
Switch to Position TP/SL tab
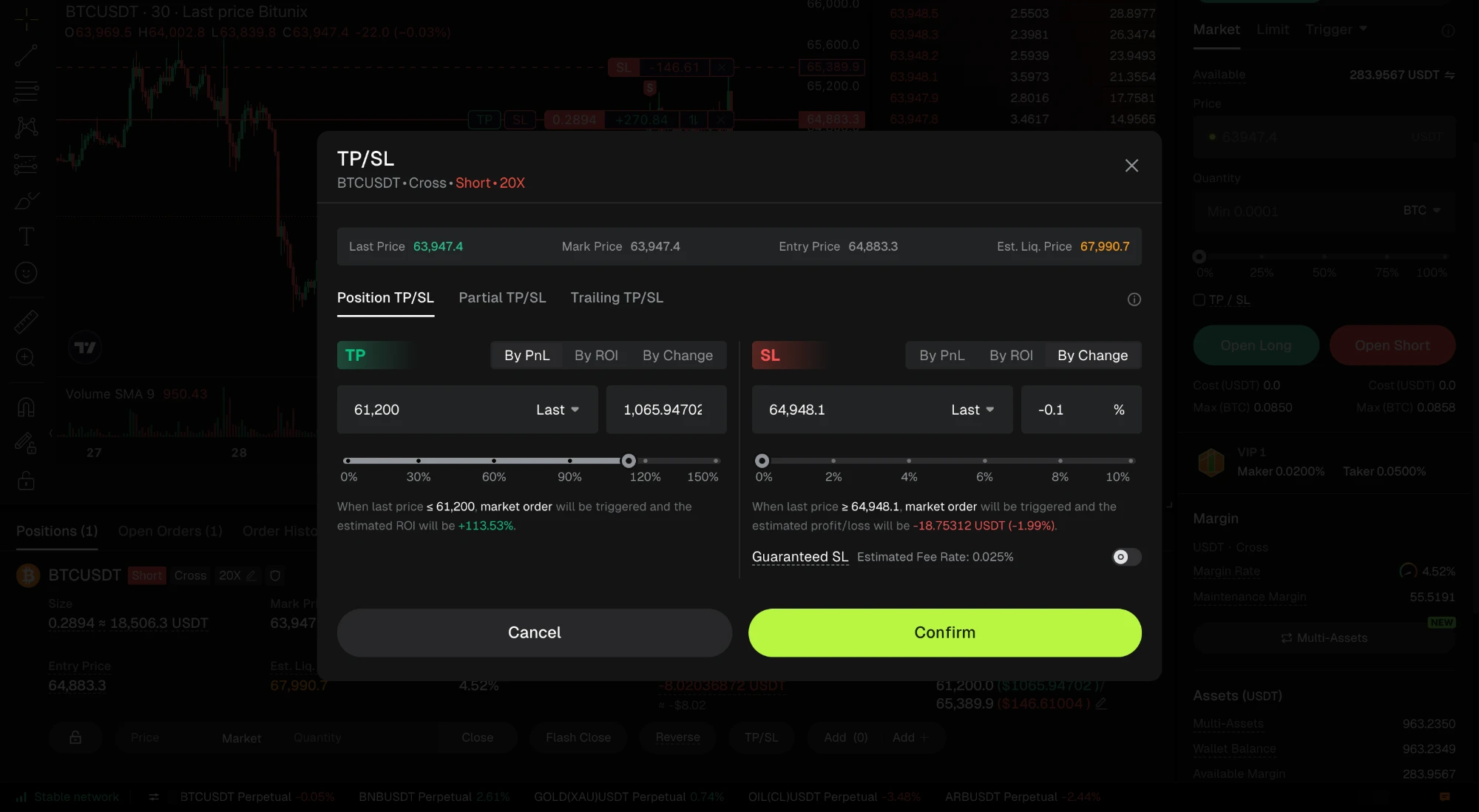click(x=385, y=297)
